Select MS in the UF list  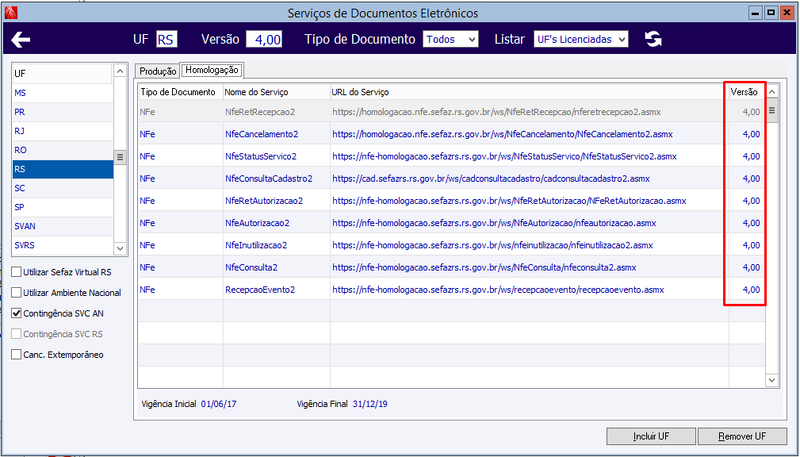tap(62, 93)
